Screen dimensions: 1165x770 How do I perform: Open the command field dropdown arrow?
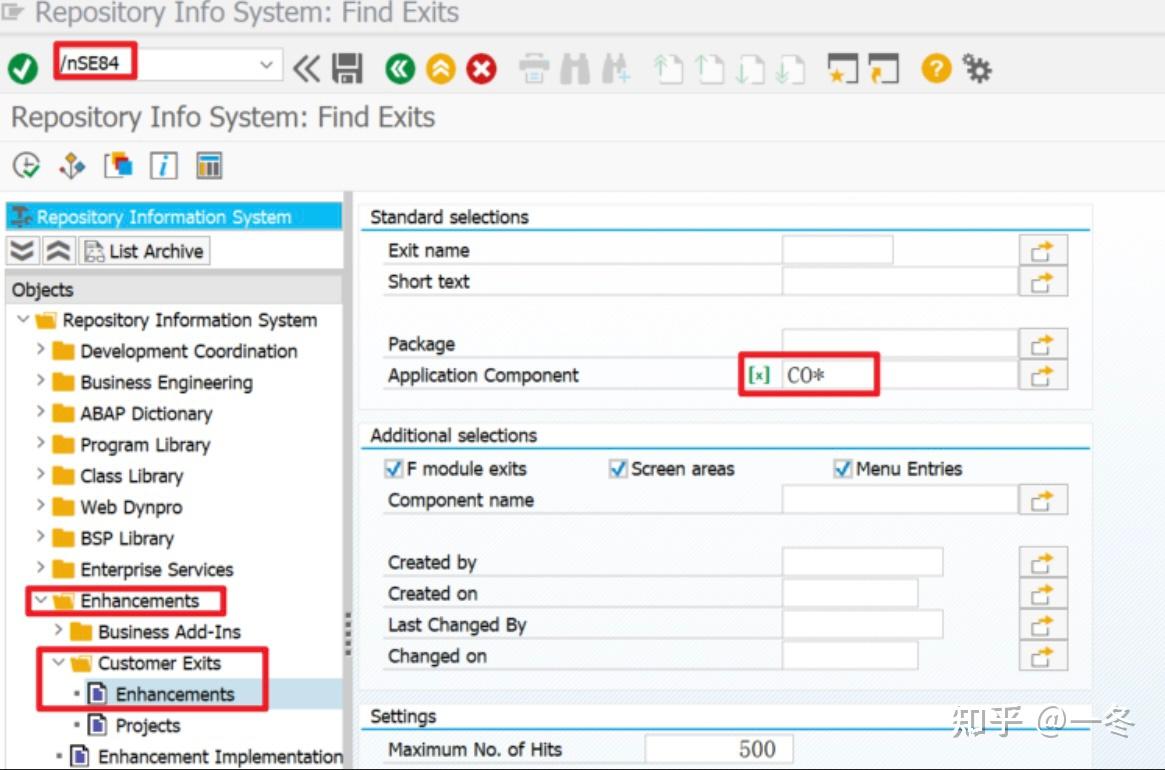(x=267, y=67)
